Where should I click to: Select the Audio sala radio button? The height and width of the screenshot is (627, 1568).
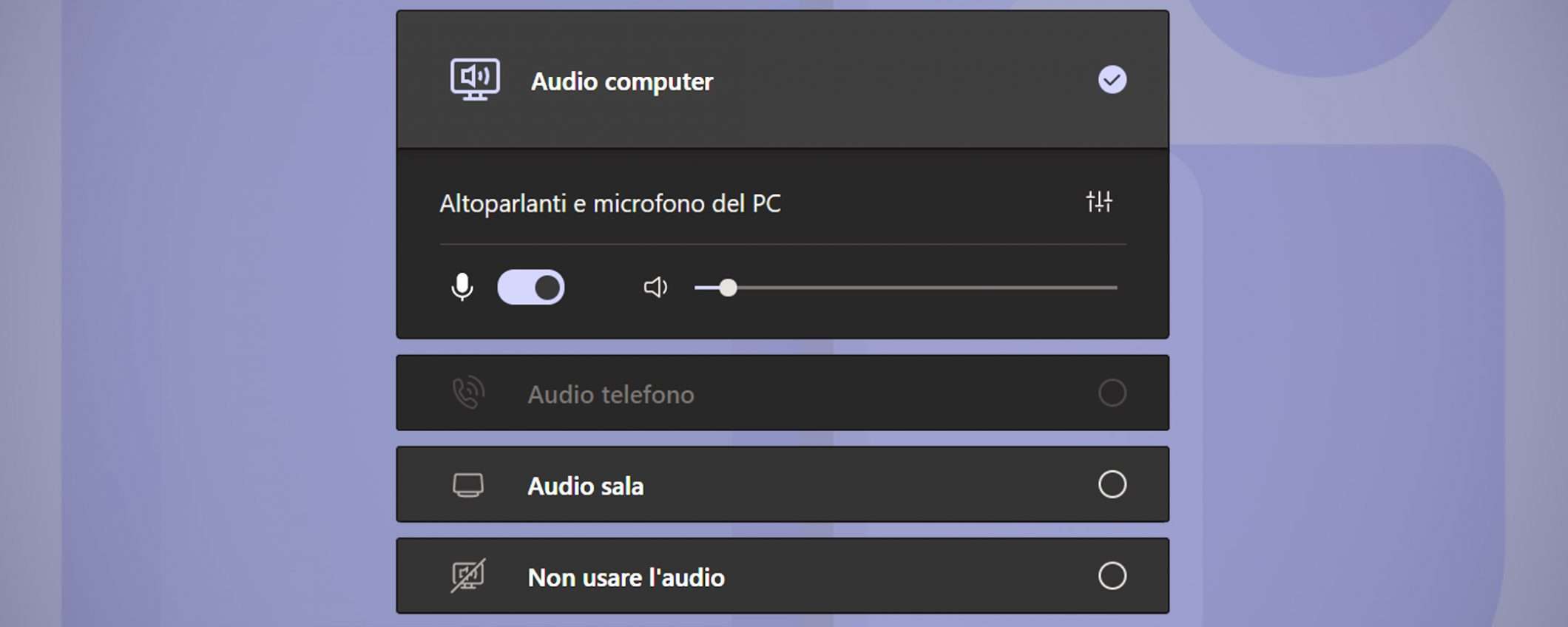(1112, 485)
